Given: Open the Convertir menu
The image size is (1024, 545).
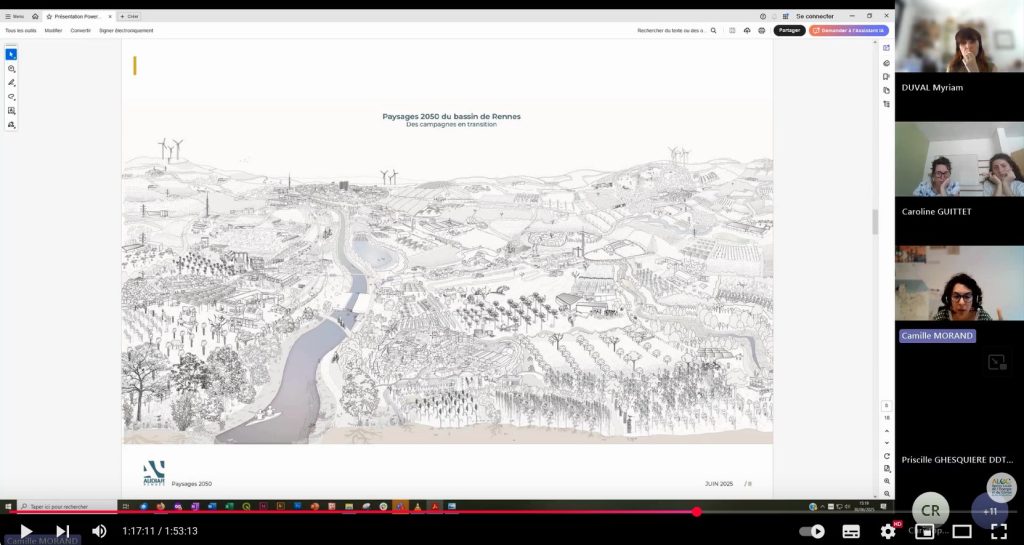Looking at the screenshot, I should tap(81, 31).
